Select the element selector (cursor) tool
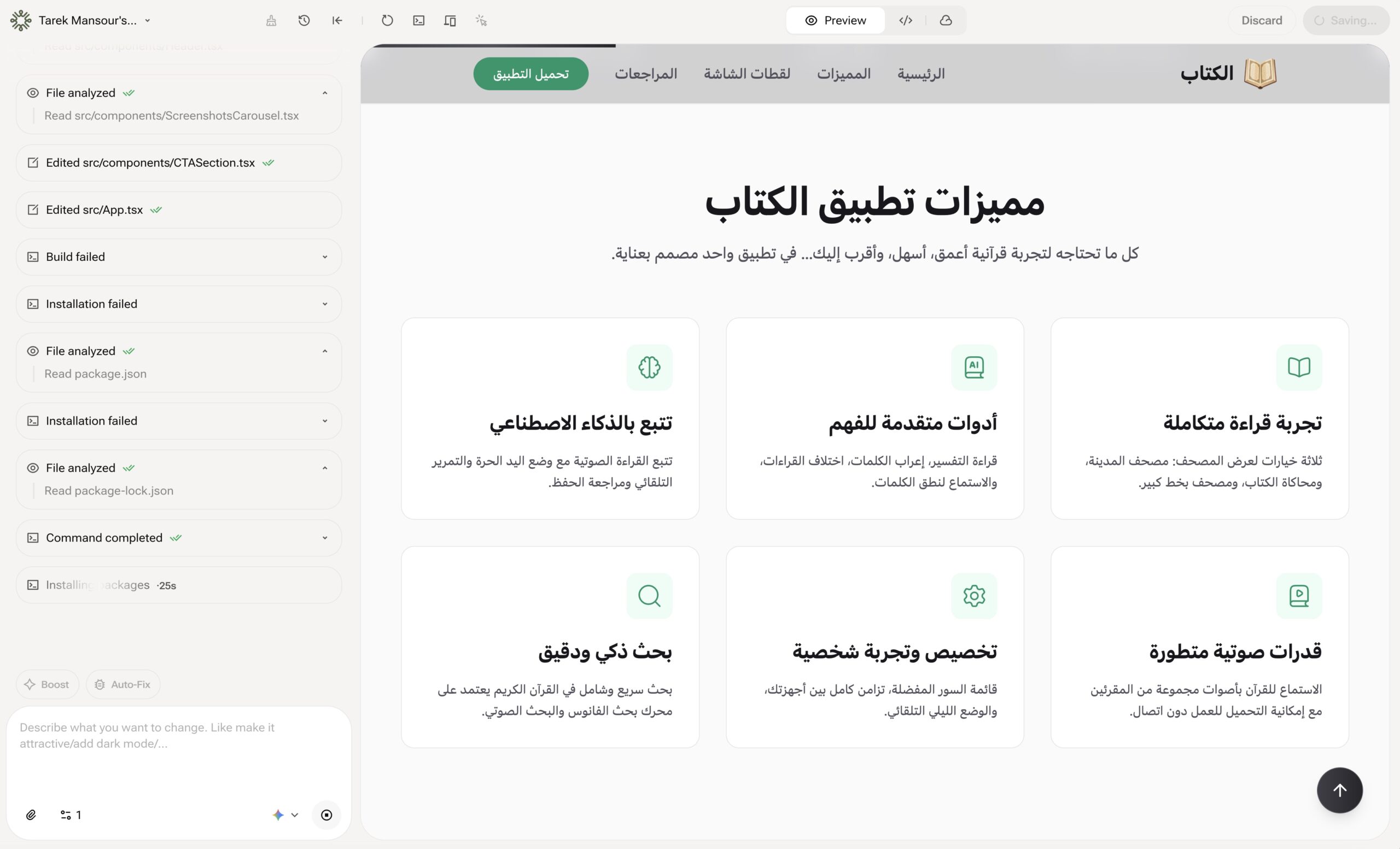This screenshot has height=849, width=1400. click(482, 20)
